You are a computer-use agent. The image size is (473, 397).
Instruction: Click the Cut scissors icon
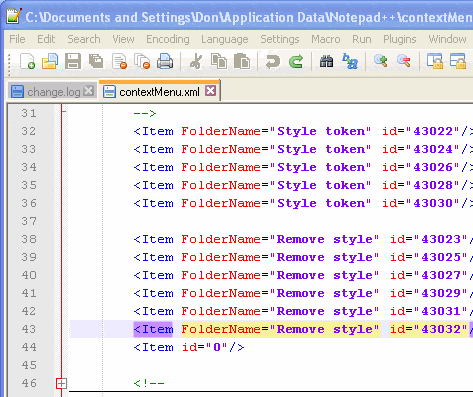[x=196, y=61]
